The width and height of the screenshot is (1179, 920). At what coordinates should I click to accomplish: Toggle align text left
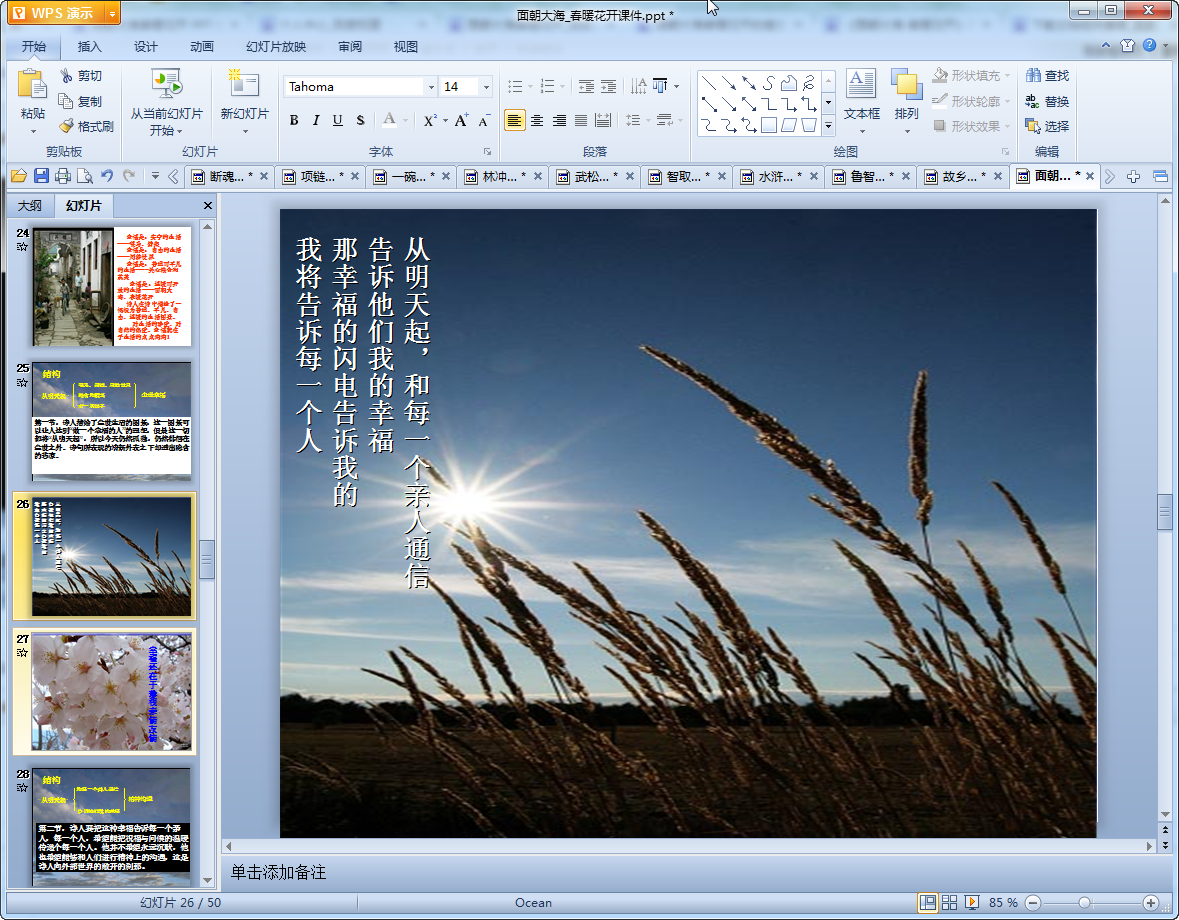[x=514, y=120]
